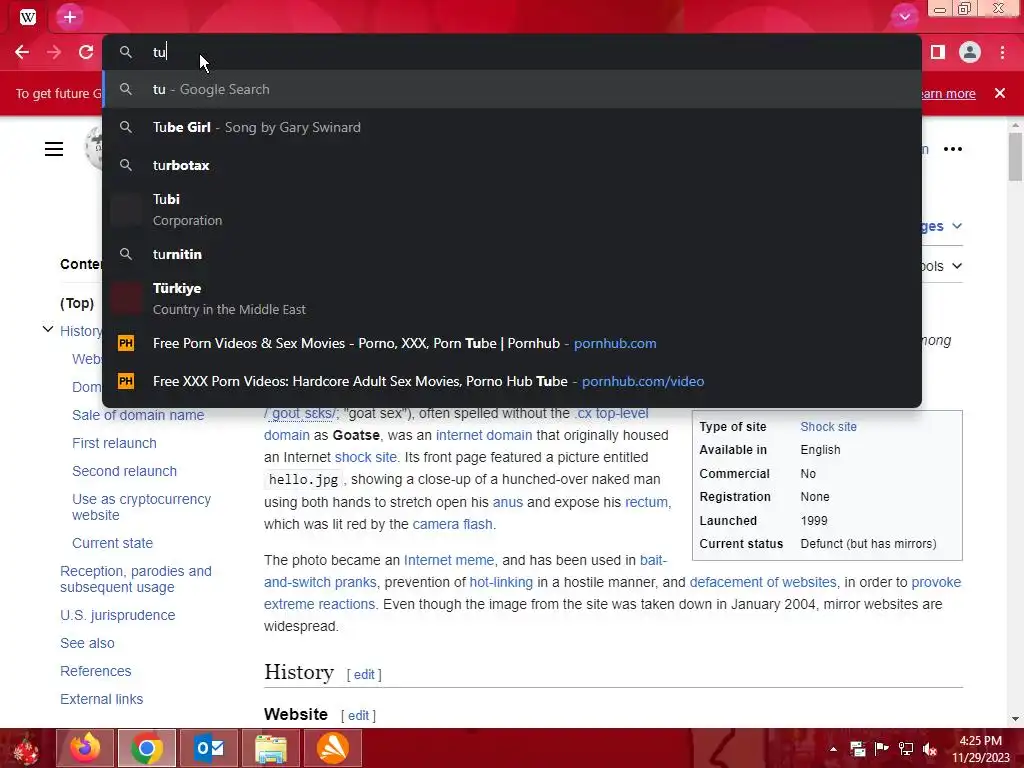The width and height of the screenshot is (1024, 768).
Task: Go to 'U.S. jurisprudence' section
Action: tap(118, 615)
